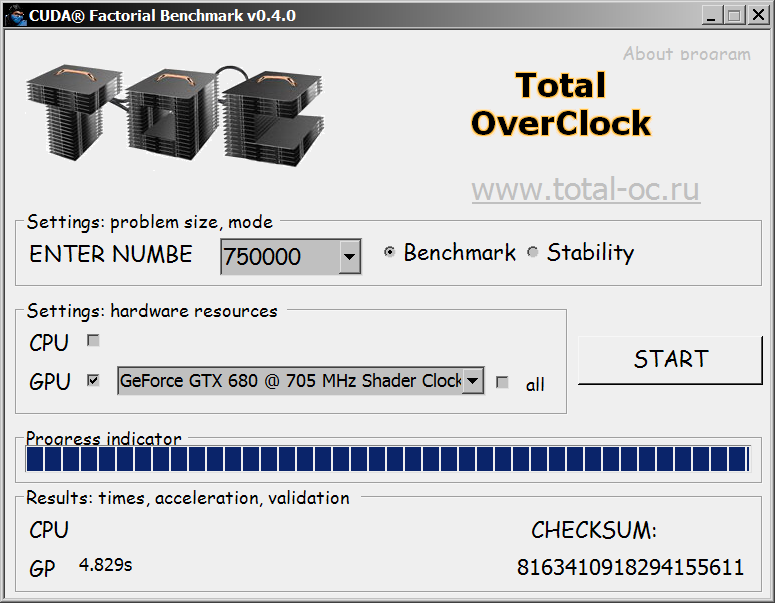Click the app icon in the title bar
Viewport: 775px width, 603px height.
coord(14,15)
